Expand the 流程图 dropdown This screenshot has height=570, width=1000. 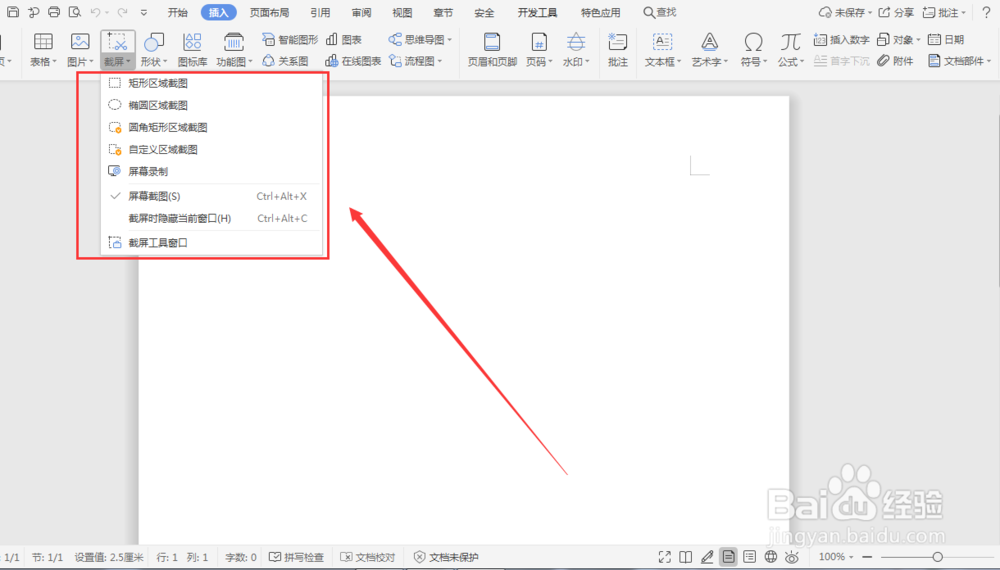pos(439,61)
